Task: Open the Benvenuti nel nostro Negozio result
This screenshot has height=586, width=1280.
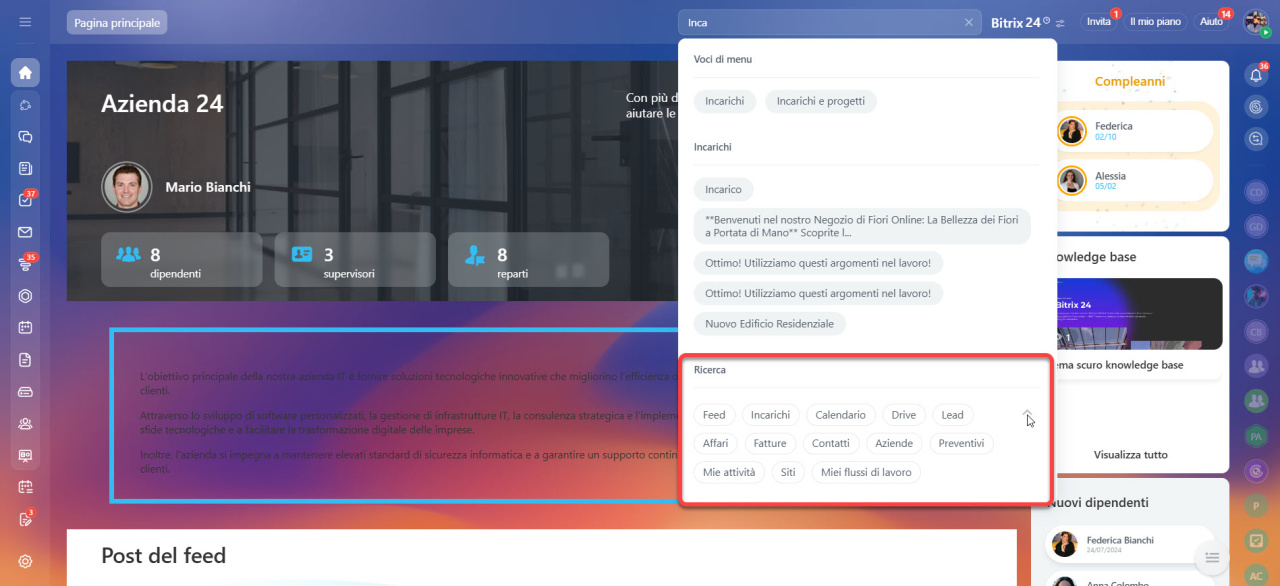Action: pyautogui.click(x=862, y=226)
